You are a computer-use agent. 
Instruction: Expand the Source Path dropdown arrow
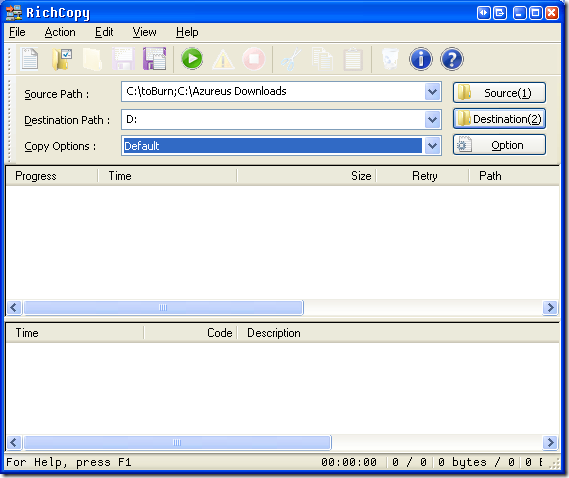click(432, 92)
